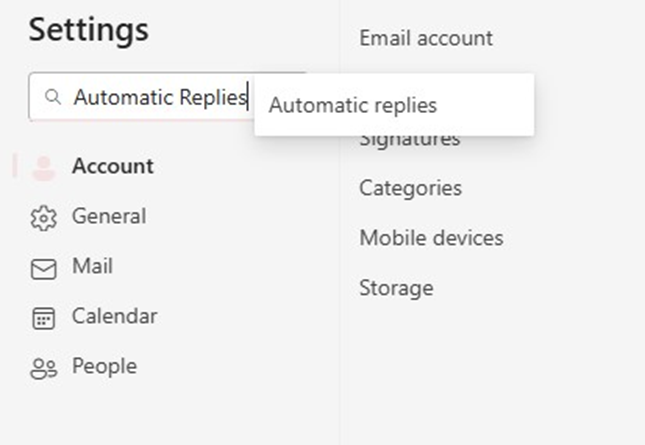The height and width of the screenshot is (445, 645).
Task: Click the Mail envelope icon
Action: (x=44, y=269)
